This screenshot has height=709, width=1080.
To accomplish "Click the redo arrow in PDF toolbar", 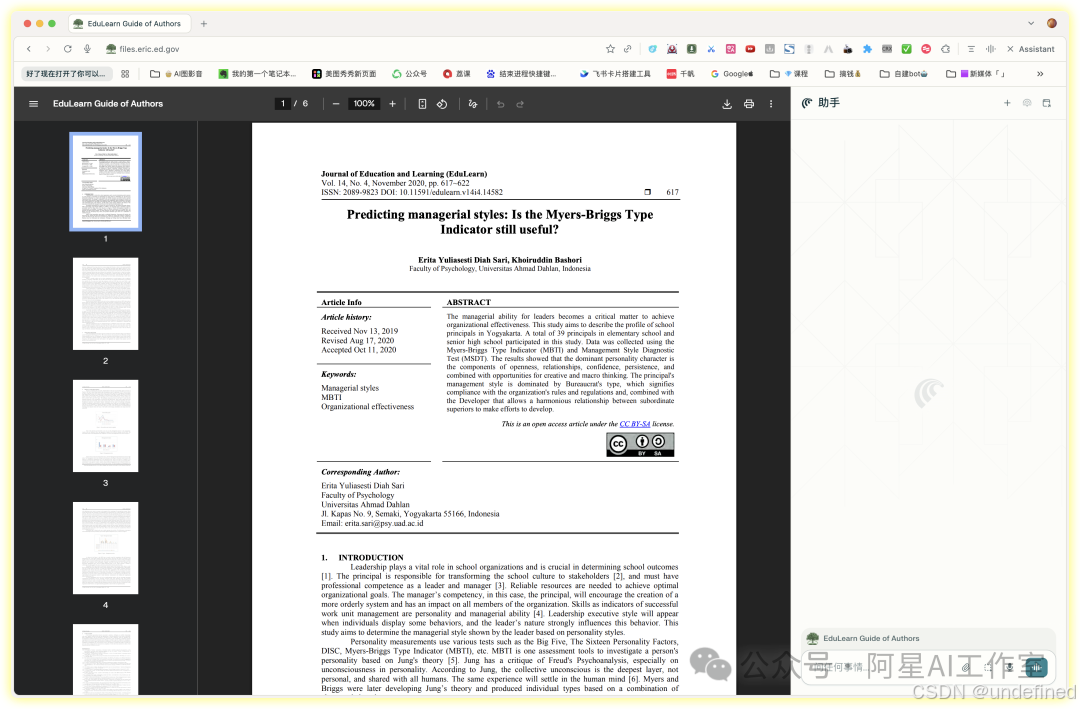I will [x=520, y=104].
